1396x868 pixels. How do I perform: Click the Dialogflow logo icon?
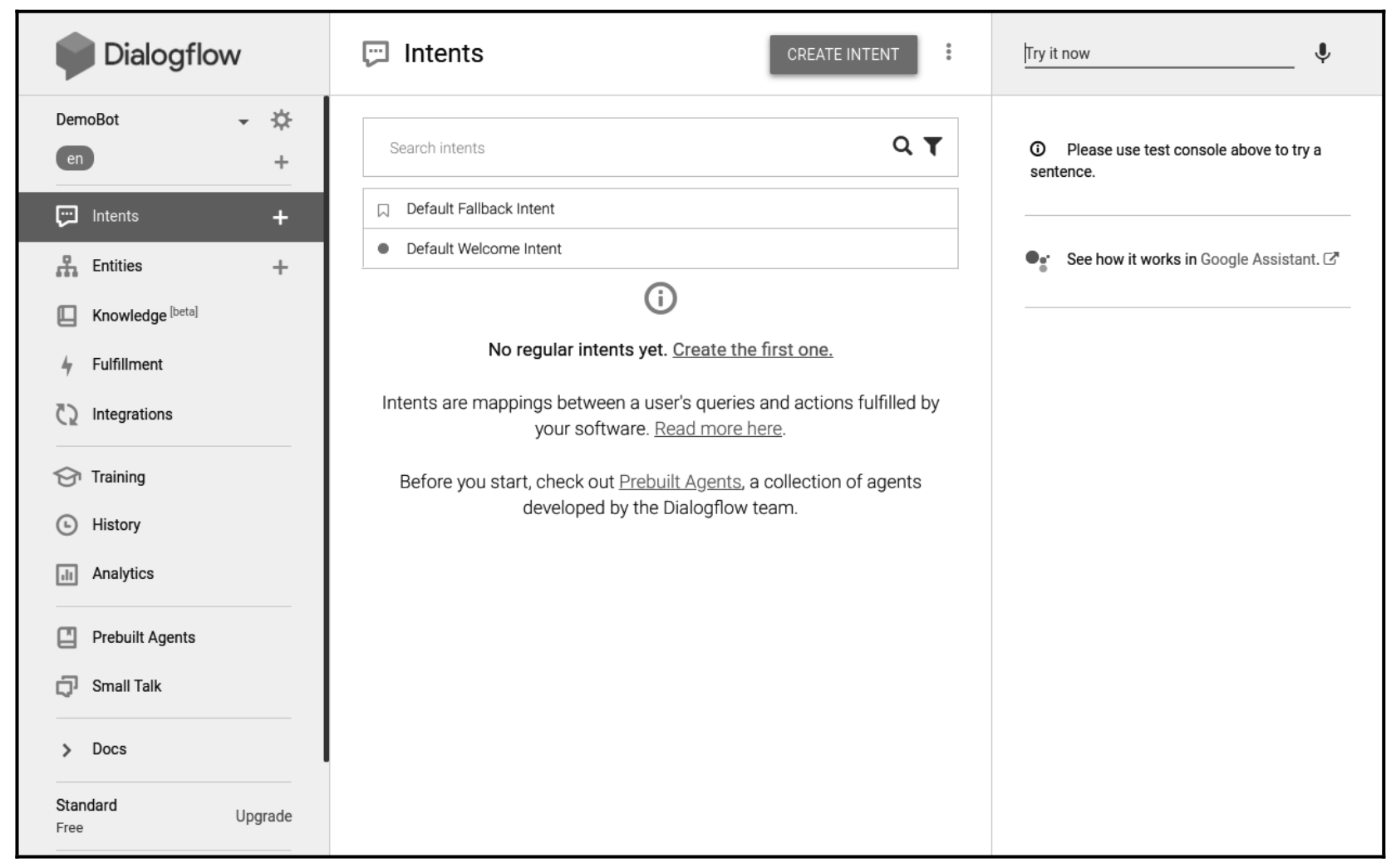(75, 56)
